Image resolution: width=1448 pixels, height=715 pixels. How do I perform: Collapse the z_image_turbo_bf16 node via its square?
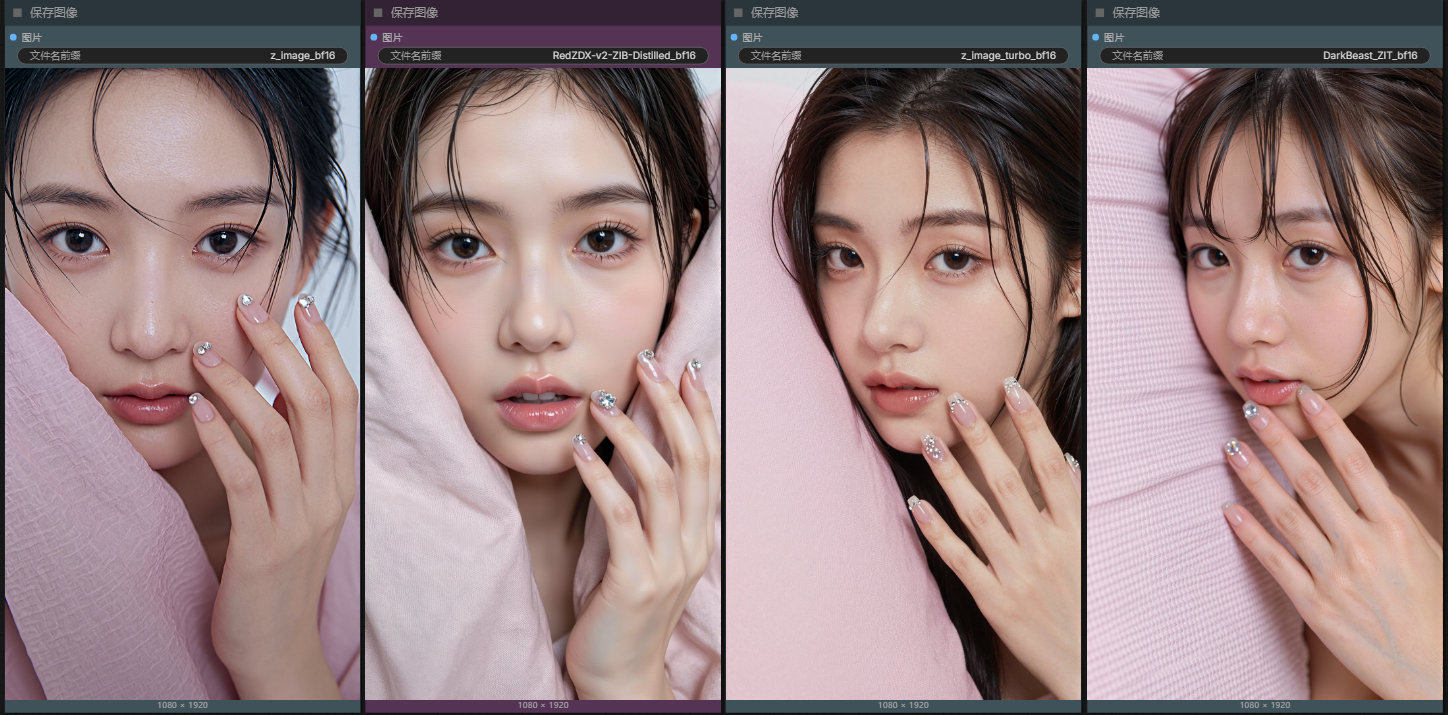(738, 13)
